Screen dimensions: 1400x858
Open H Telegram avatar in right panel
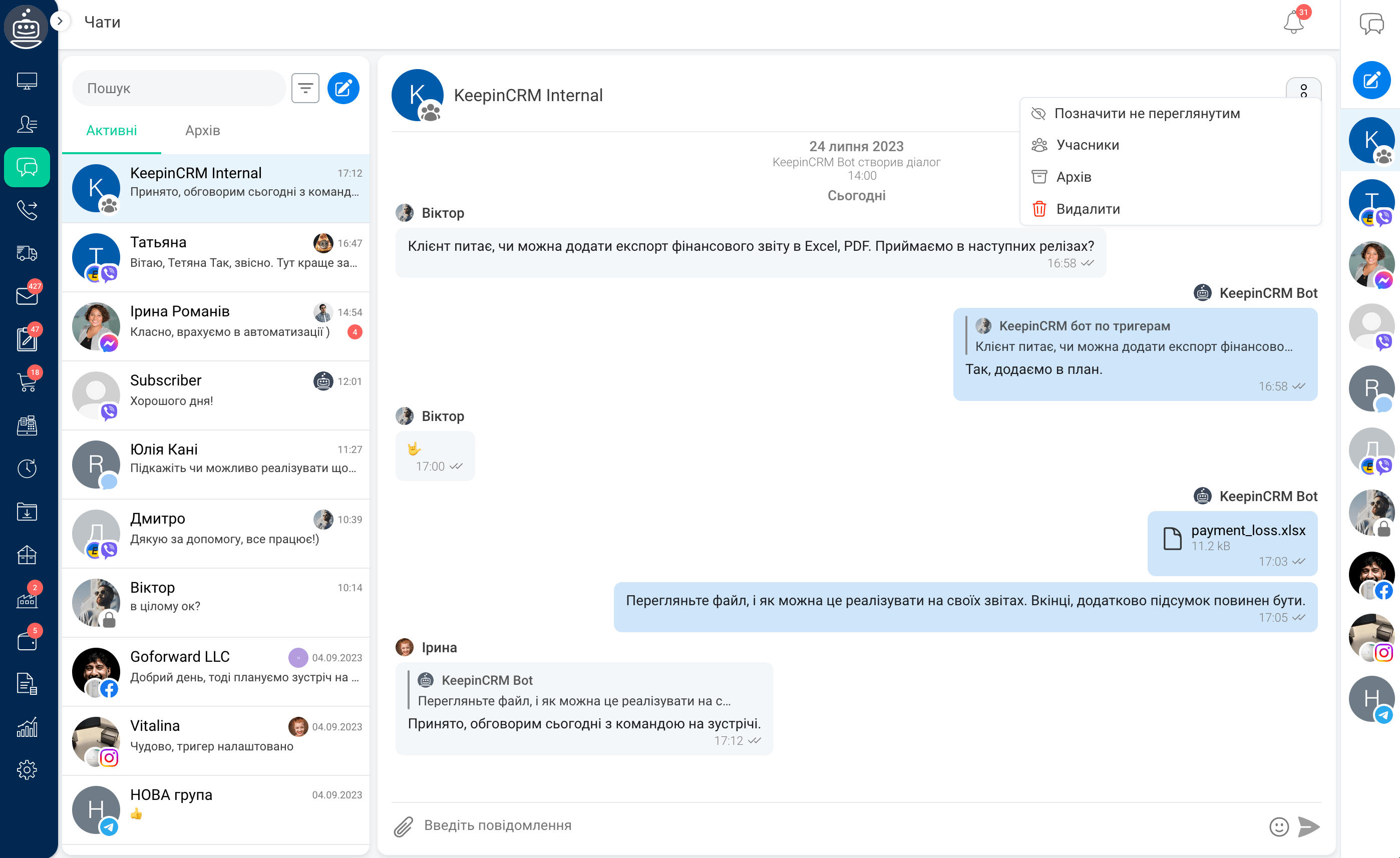(x=1371, y=698)
